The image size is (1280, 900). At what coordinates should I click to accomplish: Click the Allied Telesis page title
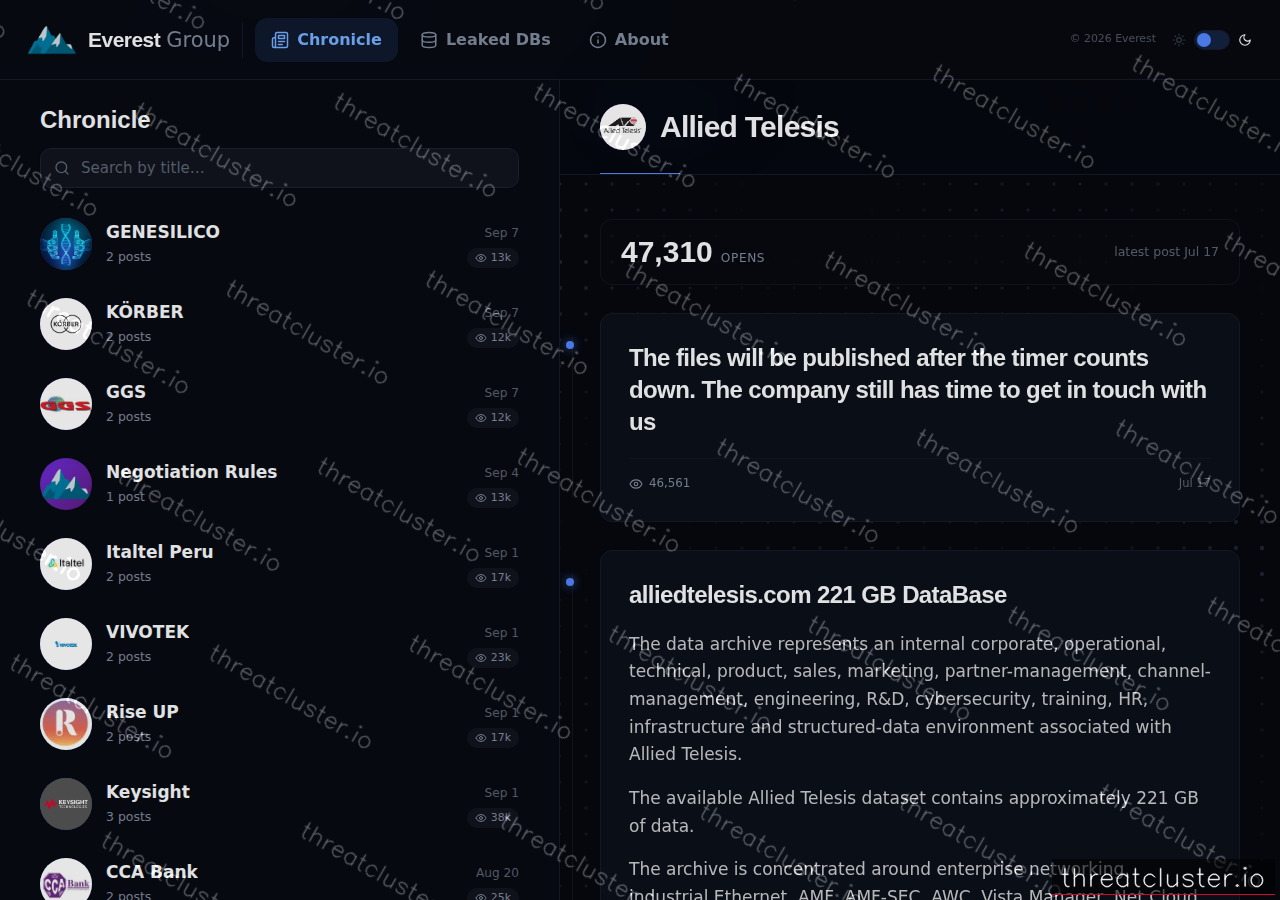click(750, 127)
